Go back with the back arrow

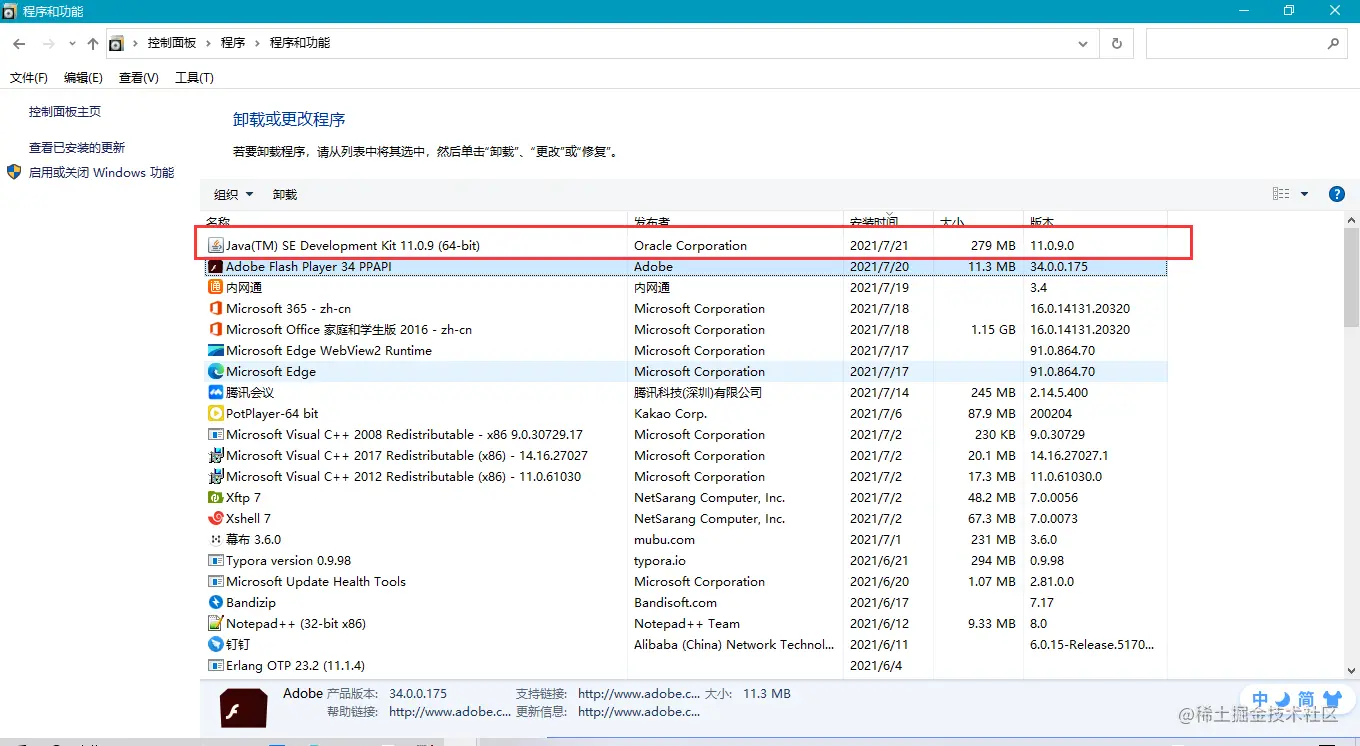pos(19,44)
